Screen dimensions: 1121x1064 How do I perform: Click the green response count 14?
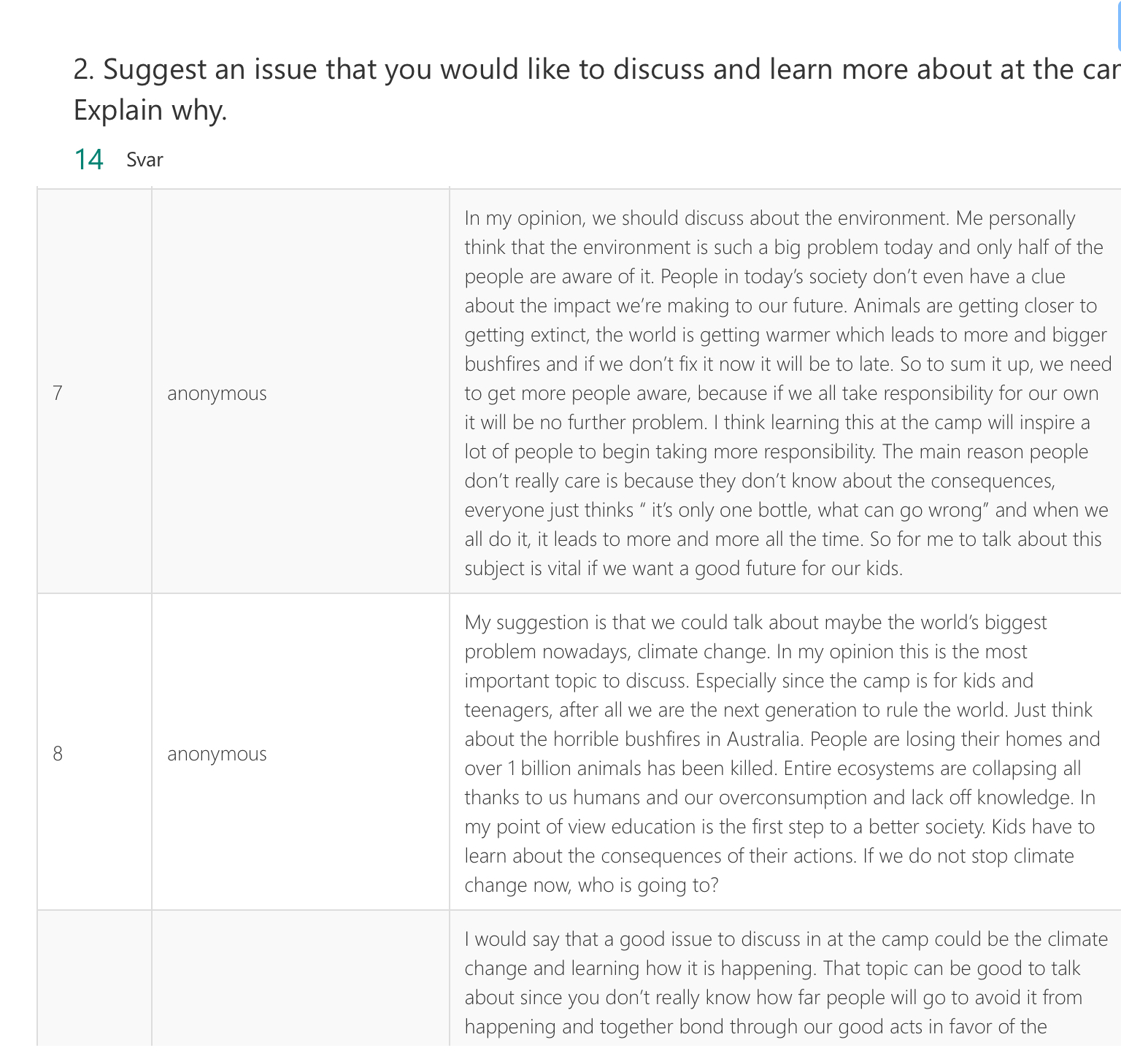[89, 159]
